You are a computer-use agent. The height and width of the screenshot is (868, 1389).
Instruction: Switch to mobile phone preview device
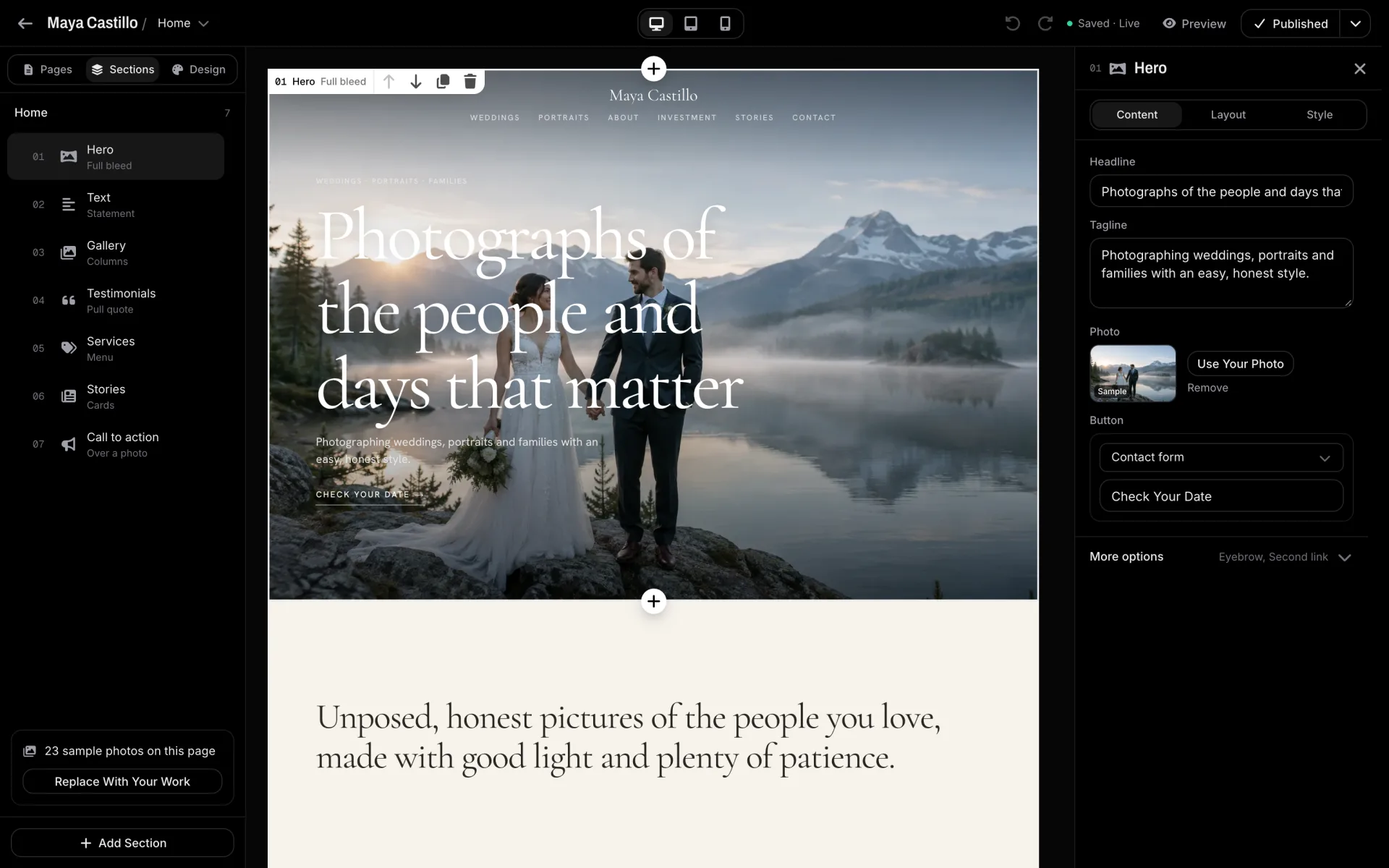coord(725,23)
